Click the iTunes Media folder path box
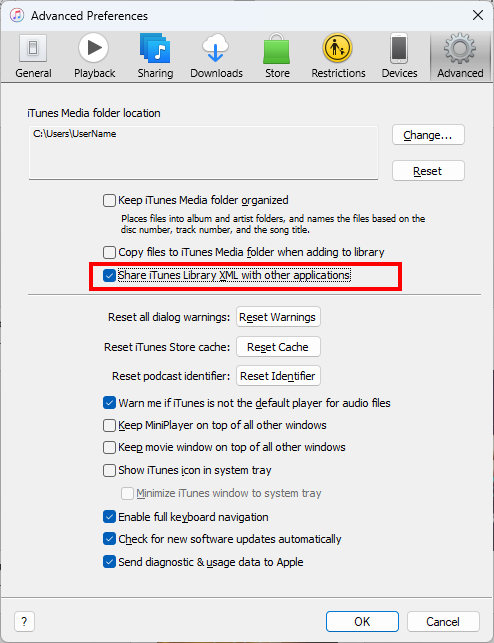Screen dimensions: 494x643 point(203,153)
